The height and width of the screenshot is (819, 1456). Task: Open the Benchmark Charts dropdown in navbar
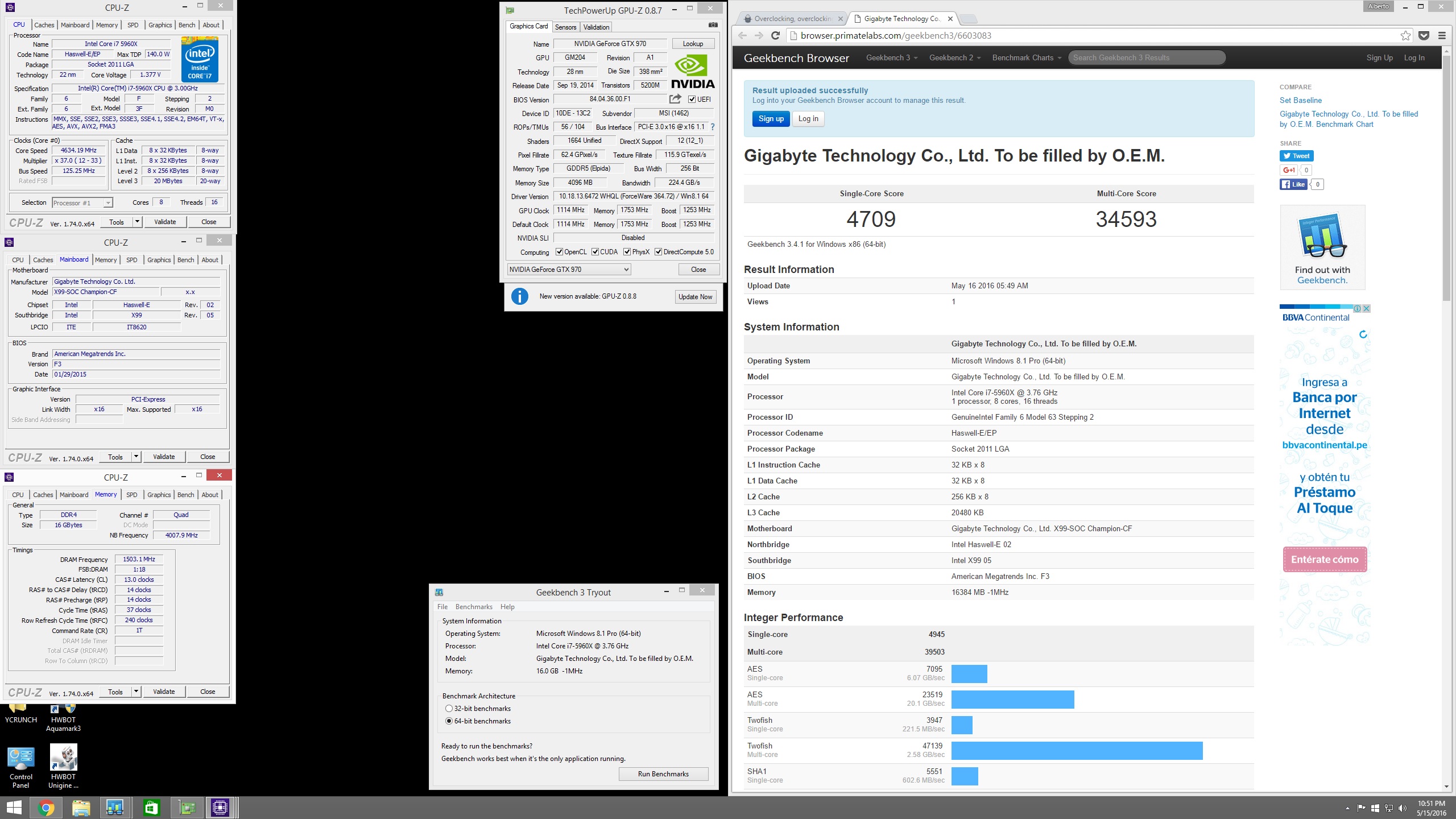(1027, 57)
